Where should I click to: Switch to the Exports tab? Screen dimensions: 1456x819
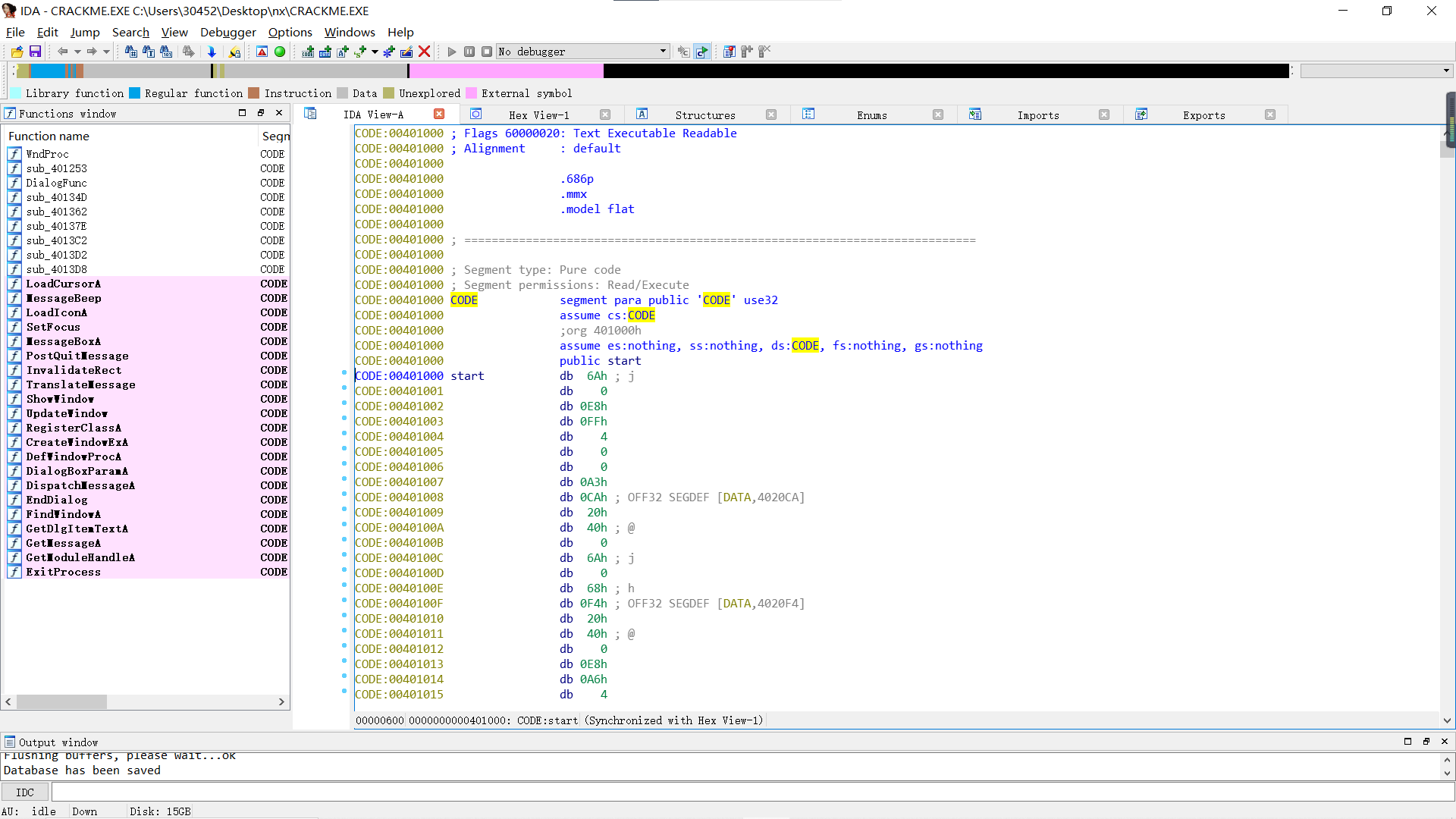[1204, 115]
